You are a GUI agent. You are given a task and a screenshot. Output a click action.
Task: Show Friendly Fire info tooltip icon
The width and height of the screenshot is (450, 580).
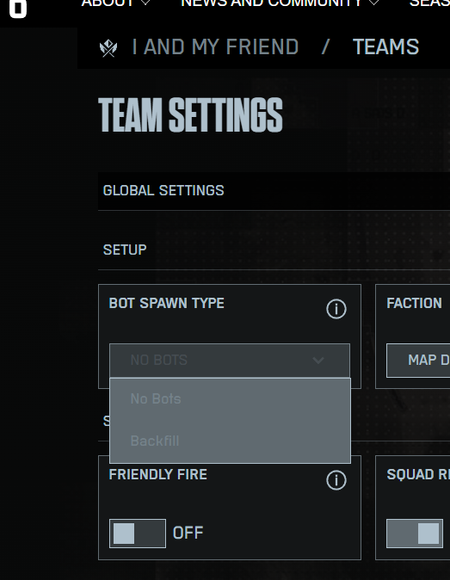point(336,480)
